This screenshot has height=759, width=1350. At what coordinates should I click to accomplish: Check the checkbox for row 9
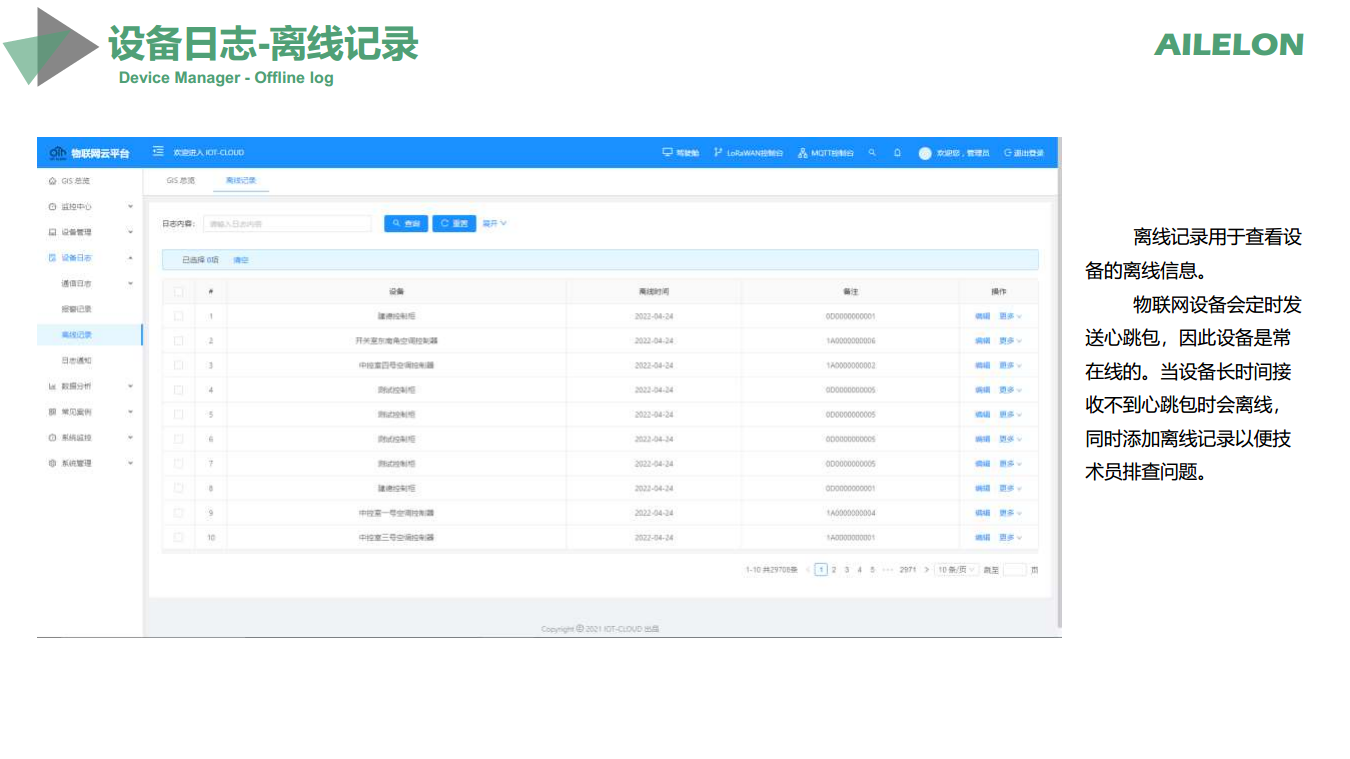tap(179, 513)
